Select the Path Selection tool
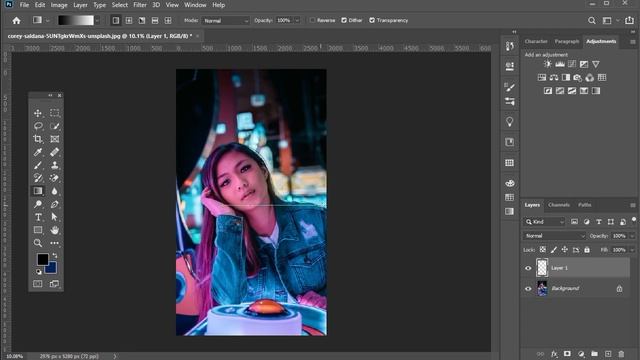 (x=54, y=217)
